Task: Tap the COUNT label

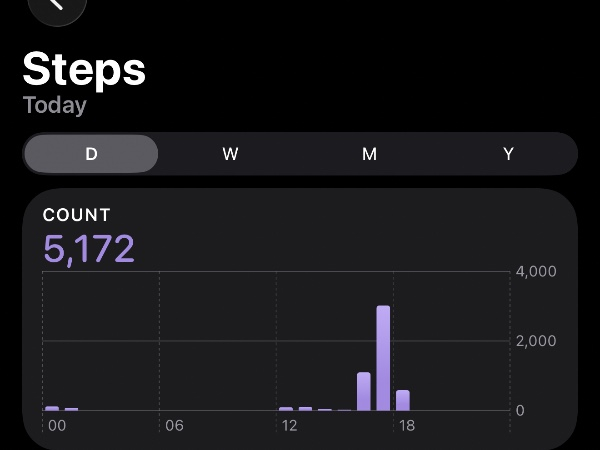Action: (76, 215)
